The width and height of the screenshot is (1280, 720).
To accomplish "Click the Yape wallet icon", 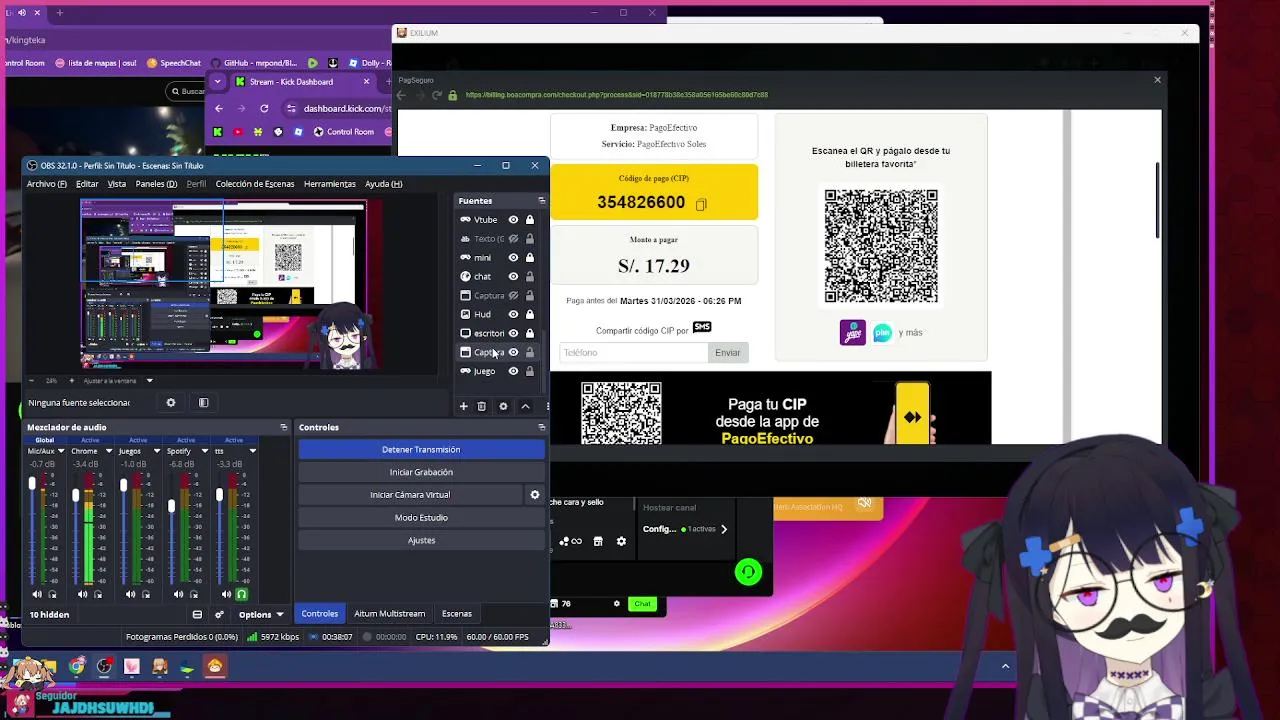I will 852,333.
